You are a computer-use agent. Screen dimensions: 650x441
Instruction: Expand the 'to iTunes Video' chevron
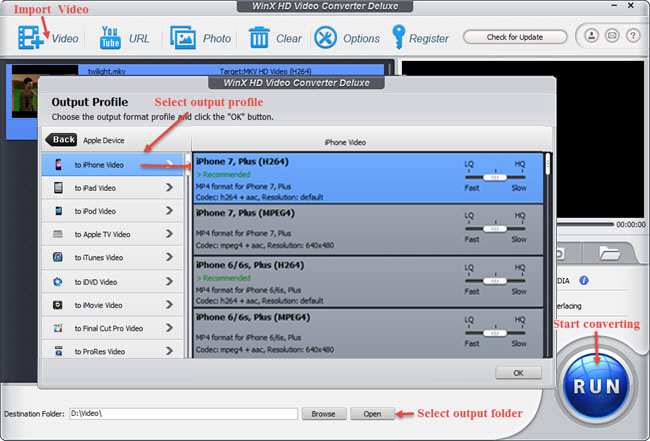pos(169,257)
